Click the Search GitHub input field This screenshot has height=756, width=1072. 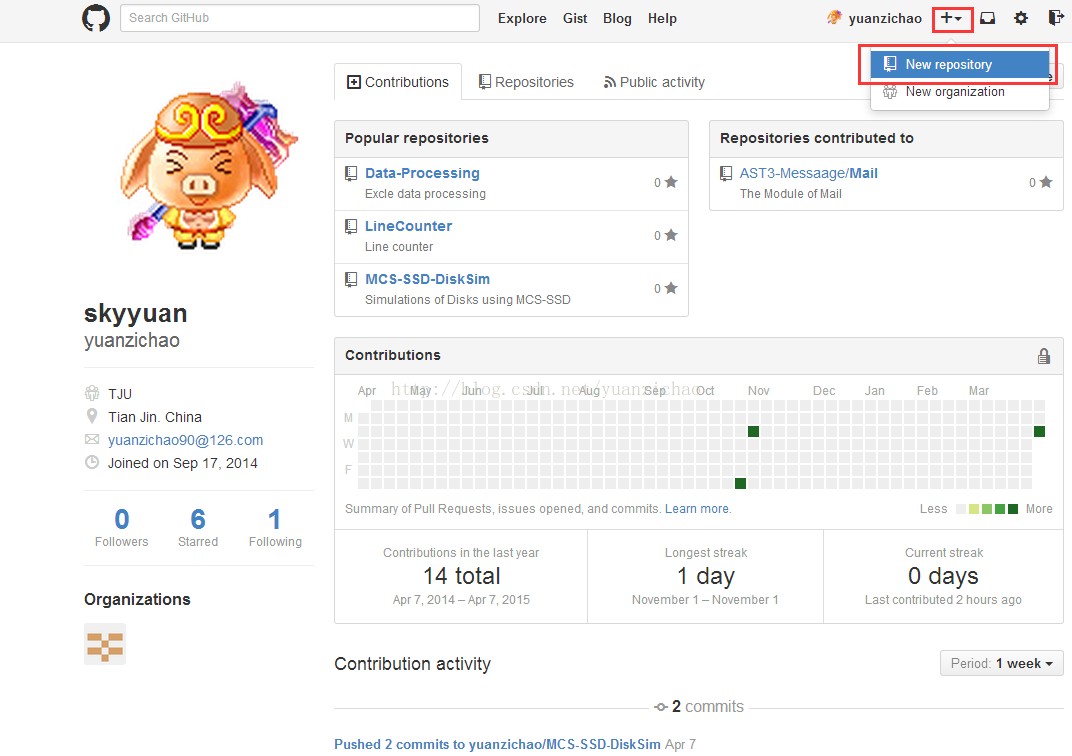[299, 18]
